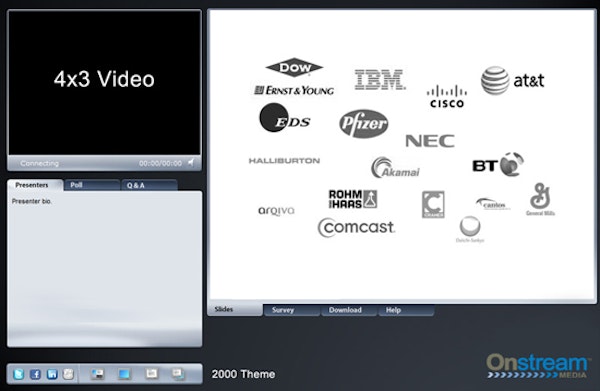Click the BT logo on the slide
Viewport: 600px width, 391px height.
click(498, 164)
